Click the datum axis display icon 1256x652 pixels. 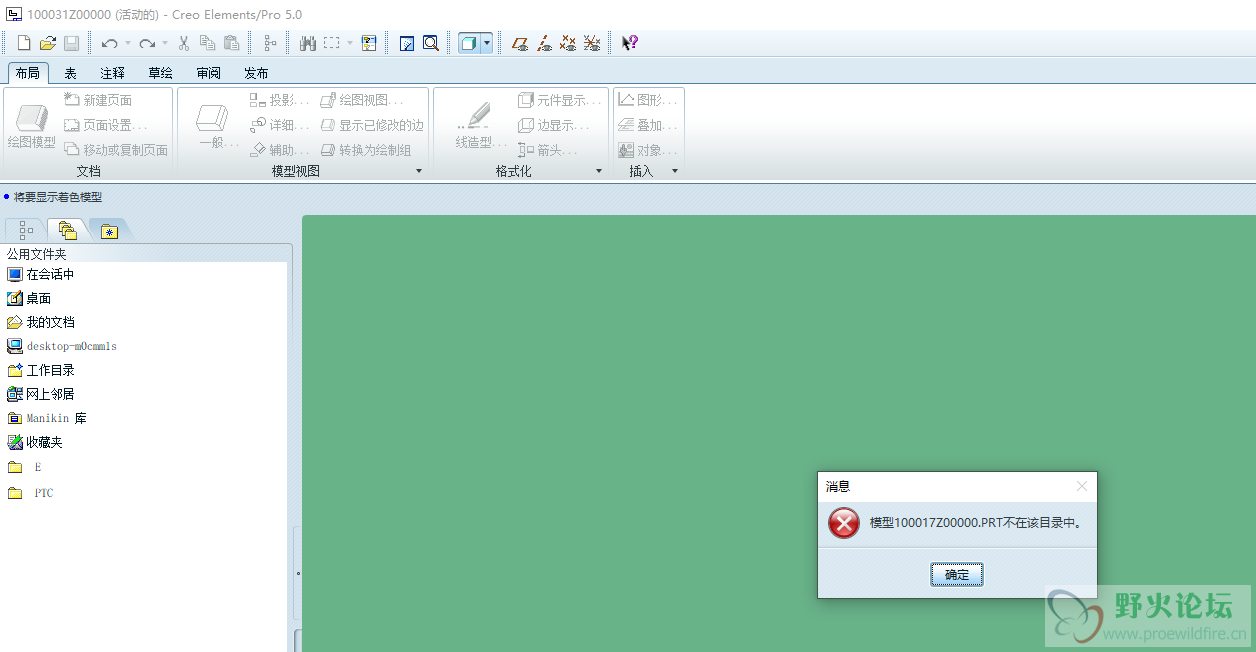point(544,43)
